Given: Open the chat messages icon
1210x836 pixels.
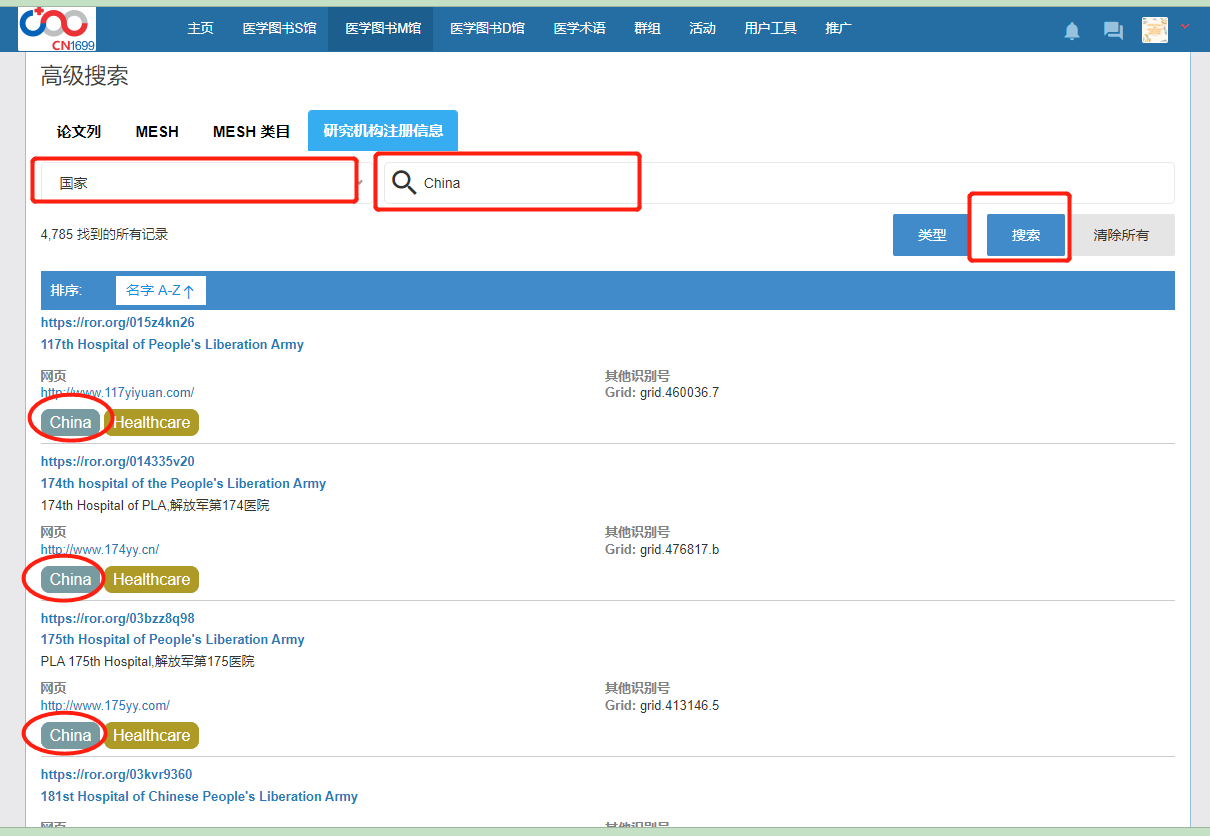Looking at the screenshot, I should 1113,31.
